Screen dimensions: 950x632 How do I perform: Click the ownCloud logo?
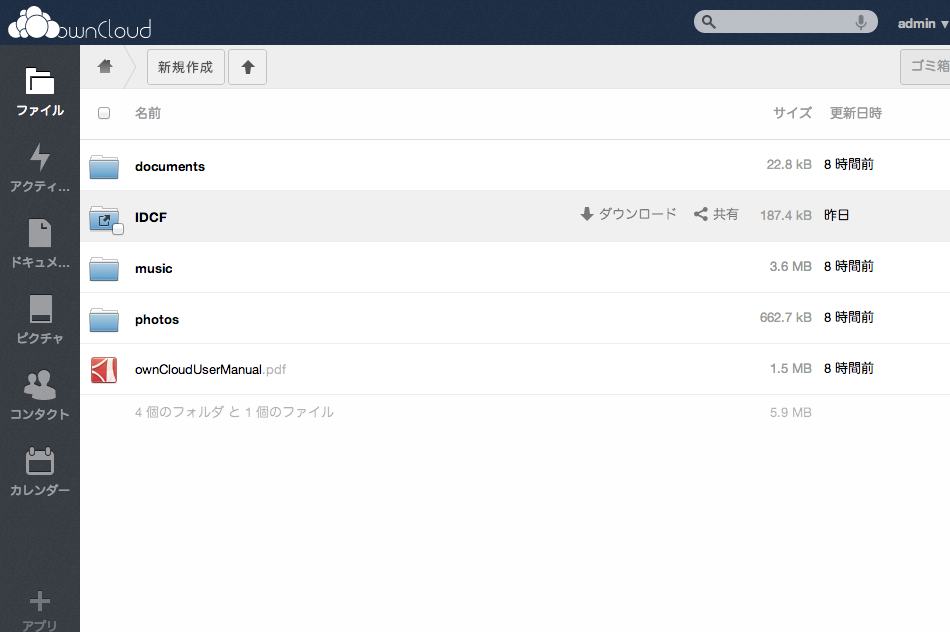(79, 23)
